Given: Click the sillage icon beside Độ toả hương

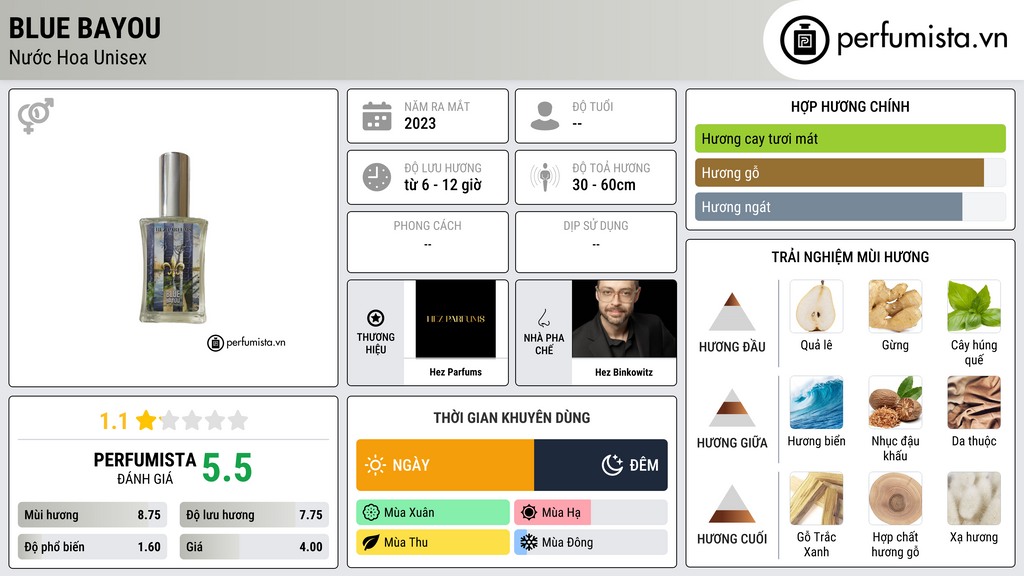Looking at the screenshot, I should (545, 177).
